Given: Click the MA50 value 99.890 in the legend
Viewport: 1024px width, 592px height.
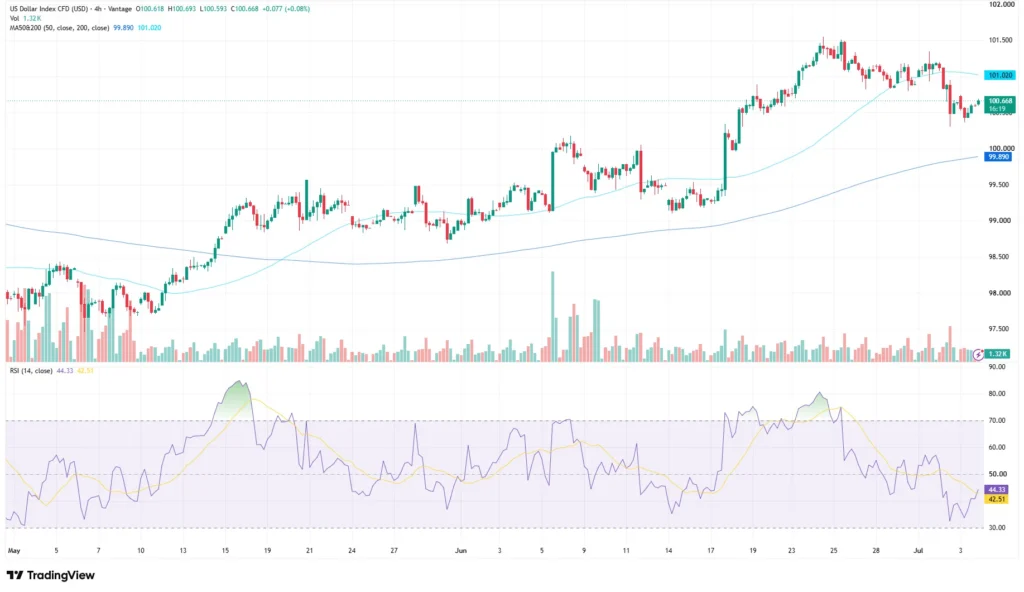Looking at the screenshot, I should tap(123, 28).
